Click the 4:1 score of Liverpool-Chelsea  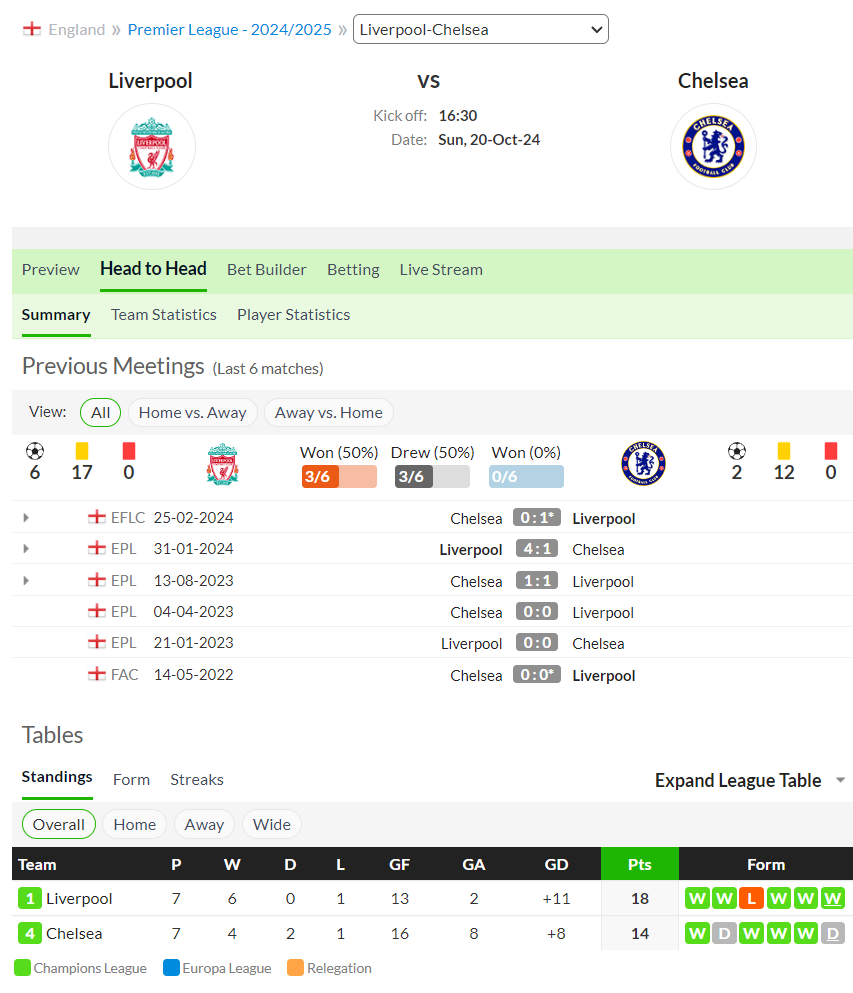pyautogui.click(x=537, y=548)
